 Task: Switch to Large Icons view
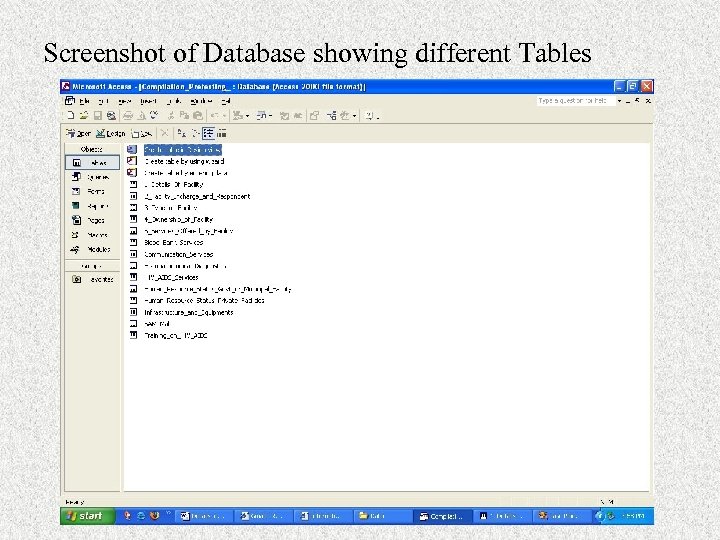pyautogui.click(x=181, y=133)
